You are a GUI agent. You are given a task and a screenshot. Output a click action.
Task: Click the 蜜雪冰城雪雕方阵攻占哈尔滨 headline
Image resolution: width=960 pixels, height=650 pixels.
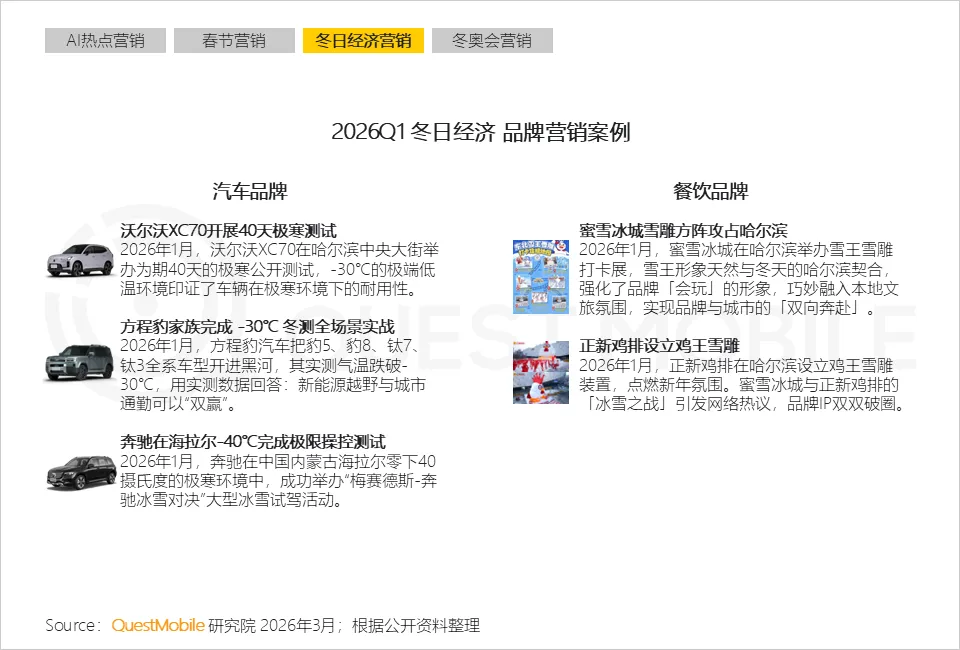(683, 229)
